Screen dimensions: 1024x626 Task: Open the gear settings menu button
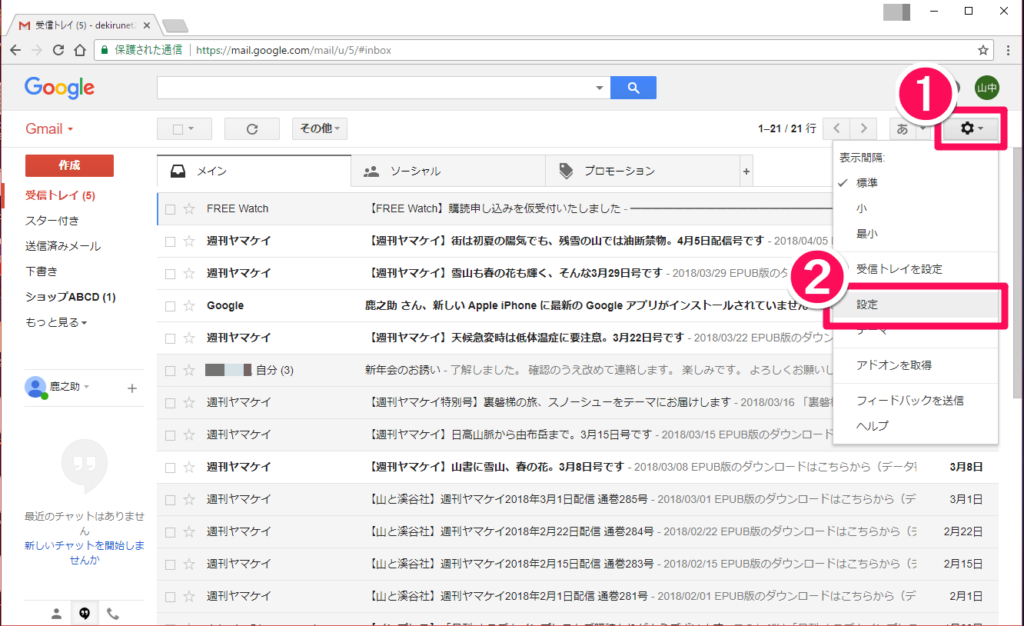(x=970, y=129)
